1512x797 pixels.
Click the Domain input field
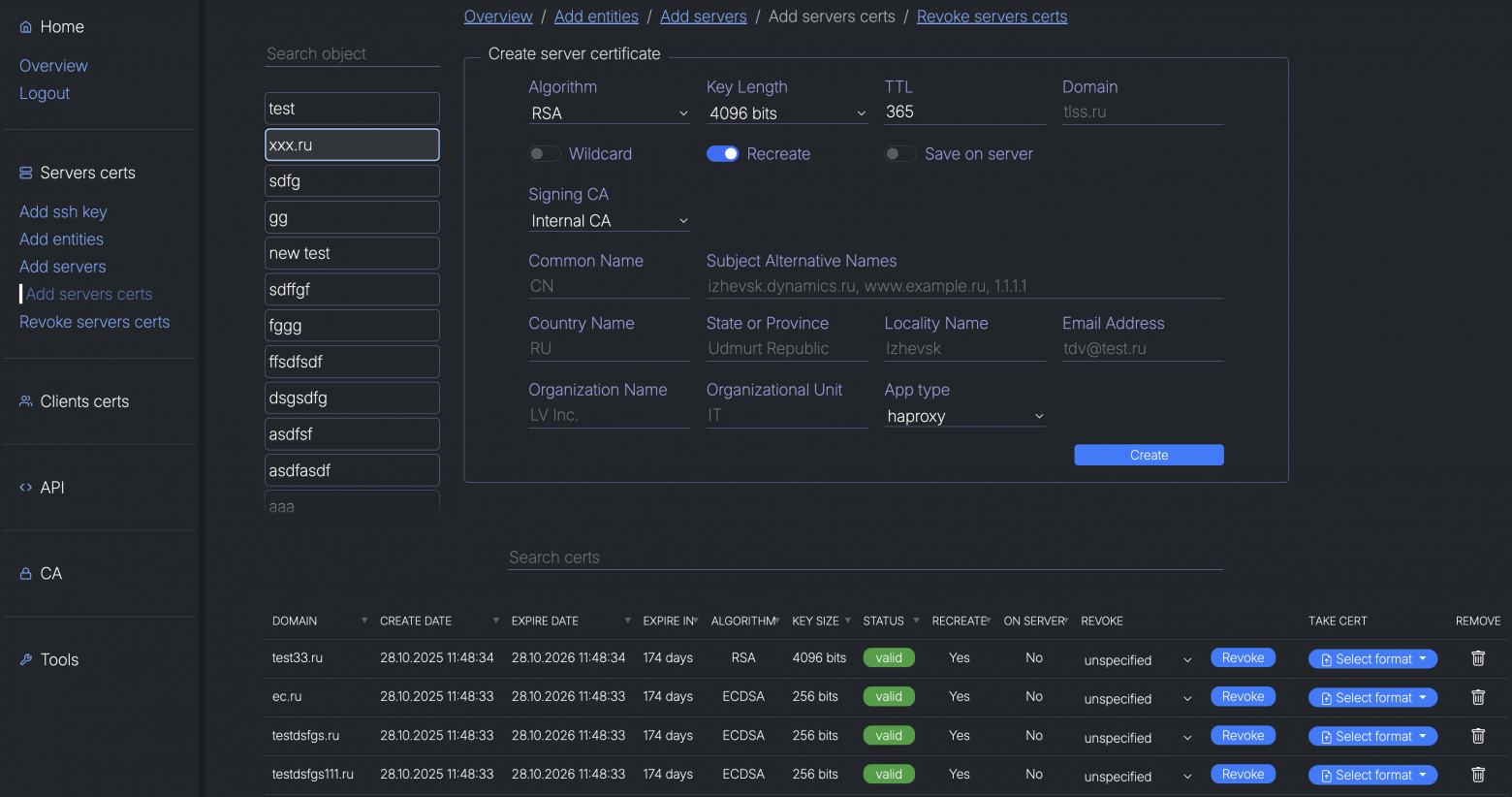[x=1143, y=112]
